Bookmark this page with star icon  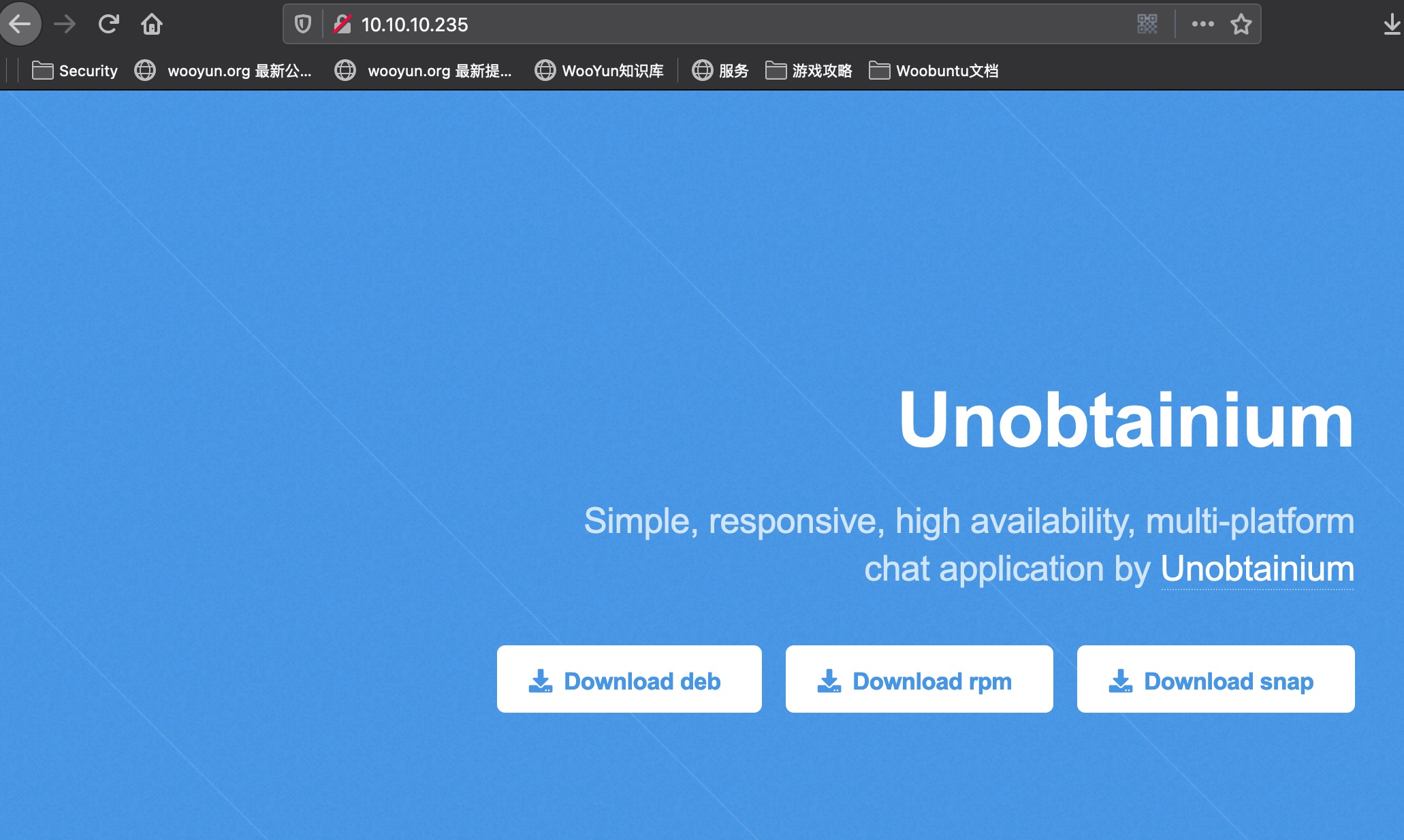(1241, 25)
